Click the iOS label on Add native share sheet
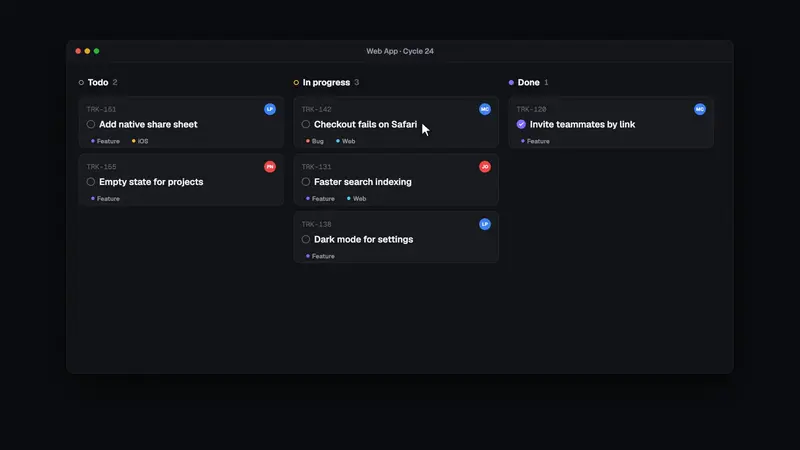 (140, 141)
